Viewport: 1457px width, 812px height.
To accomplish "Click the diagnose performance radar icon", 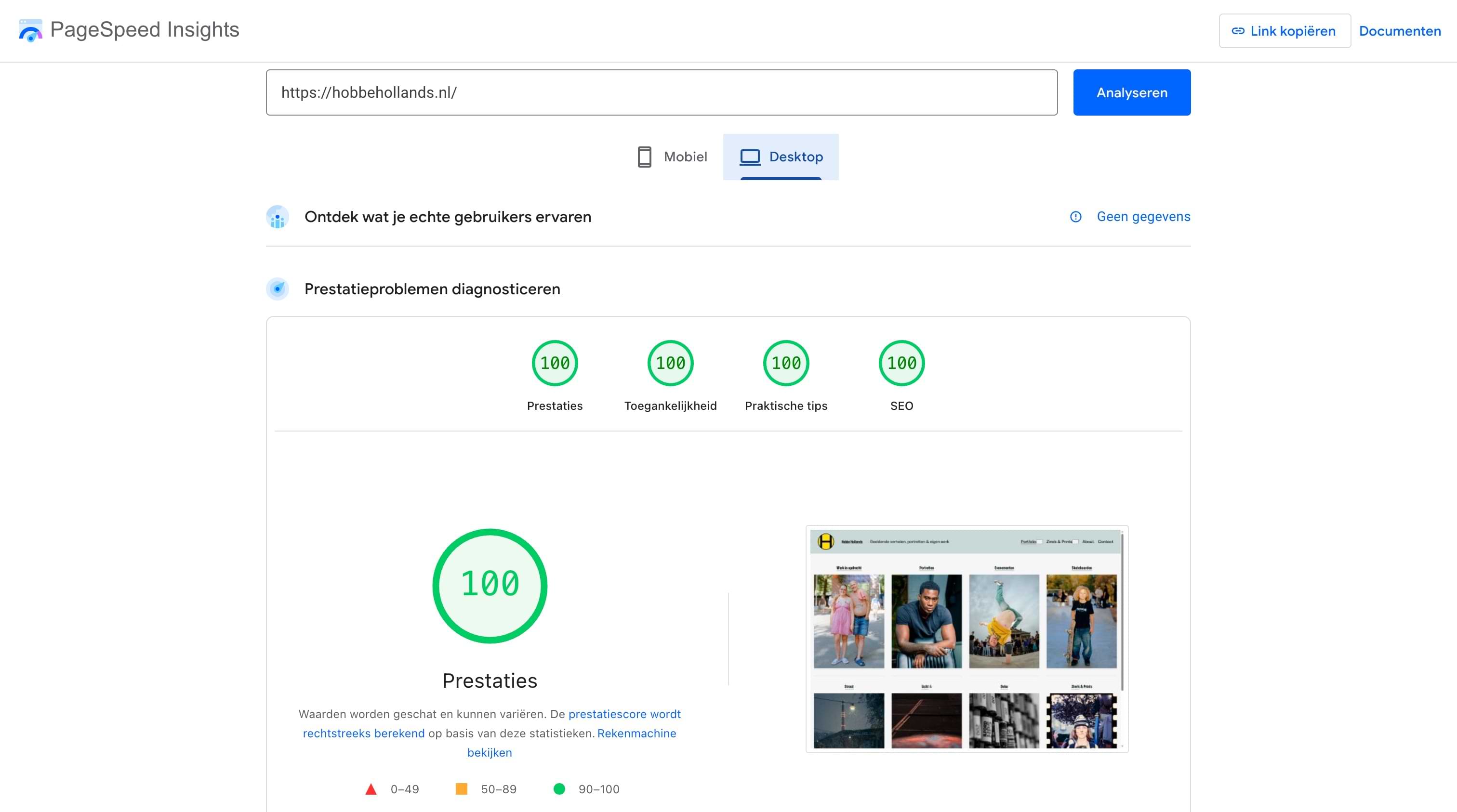I will (x=277, y=289).
